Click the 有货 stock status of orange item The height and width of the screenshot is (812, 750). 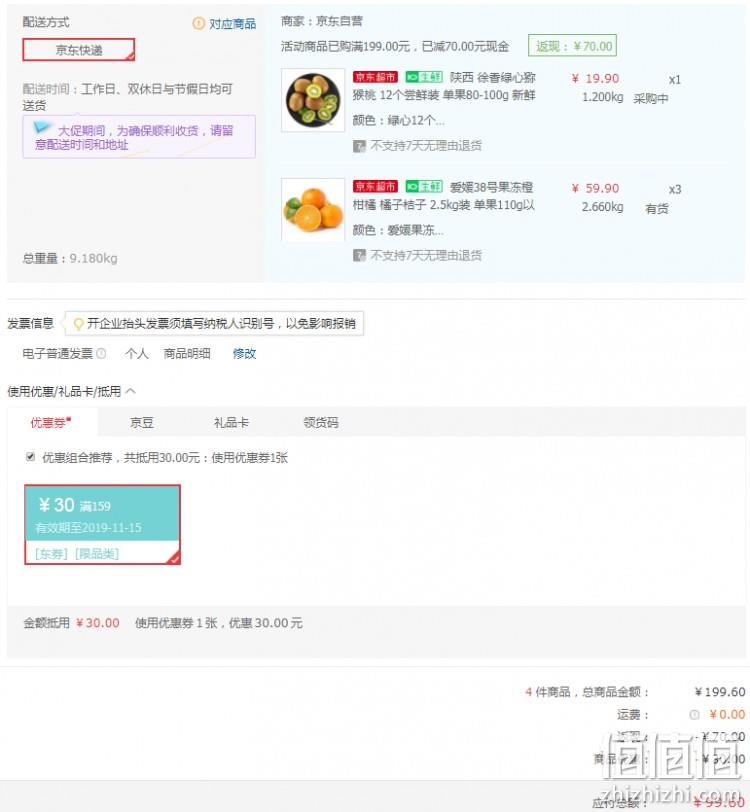657,209
